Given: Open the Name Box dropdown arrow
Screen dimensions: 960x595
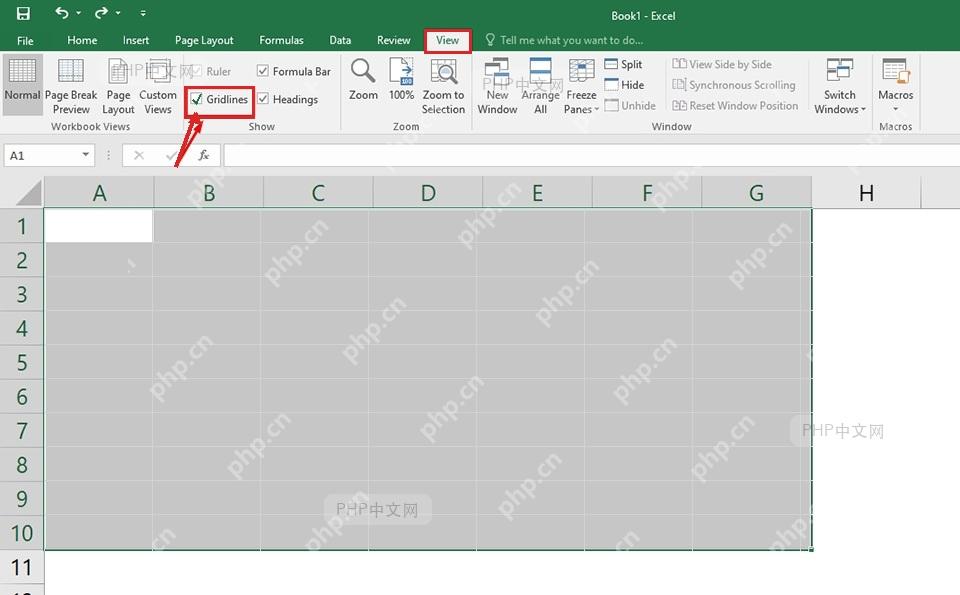Looking at the screenshot, I should 86,155.
